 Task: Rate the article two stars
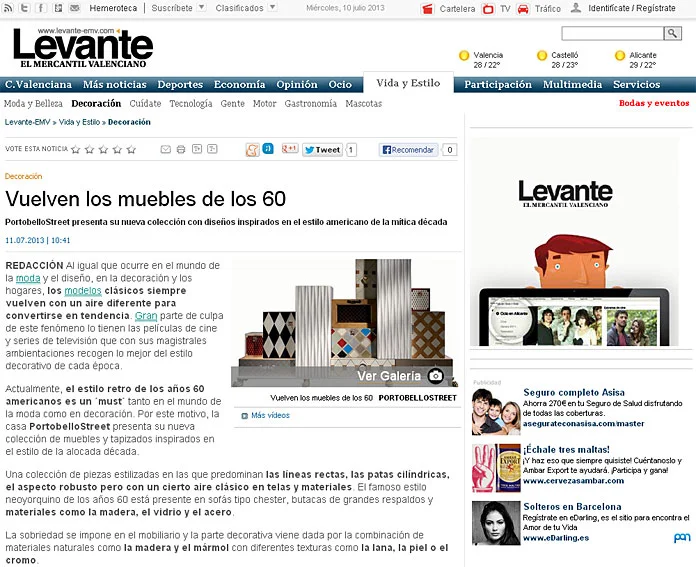click(x=89, y=149)
